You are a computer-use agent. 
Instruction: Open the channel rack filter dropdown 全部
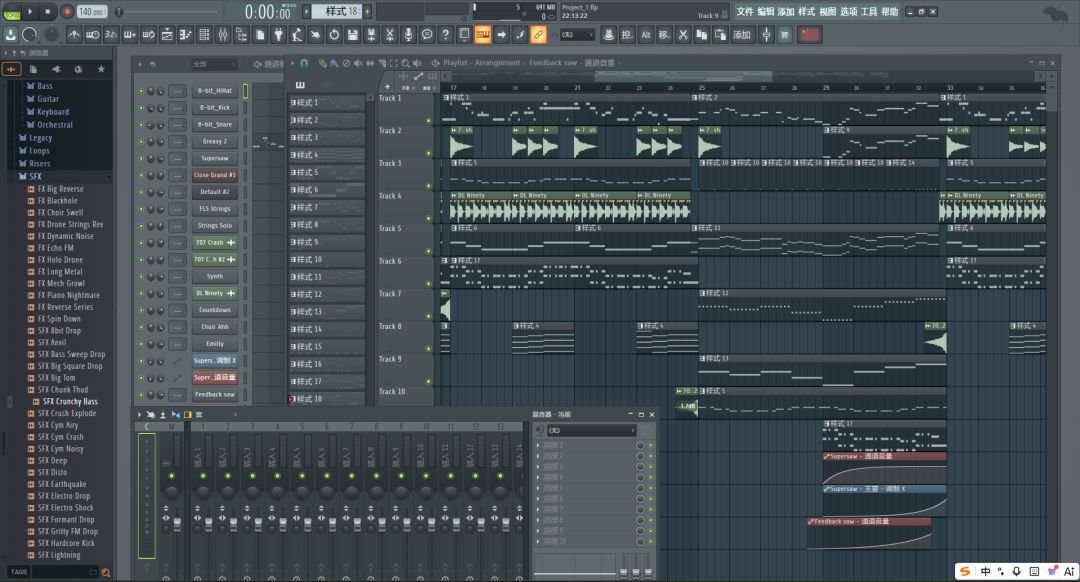click(x=214, y=64)
